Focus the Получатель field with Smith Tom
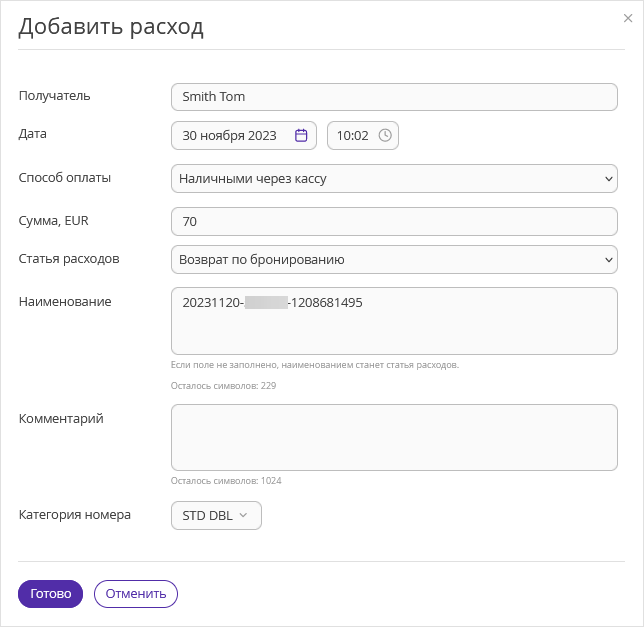644x627 pixels. coord(394,97)
